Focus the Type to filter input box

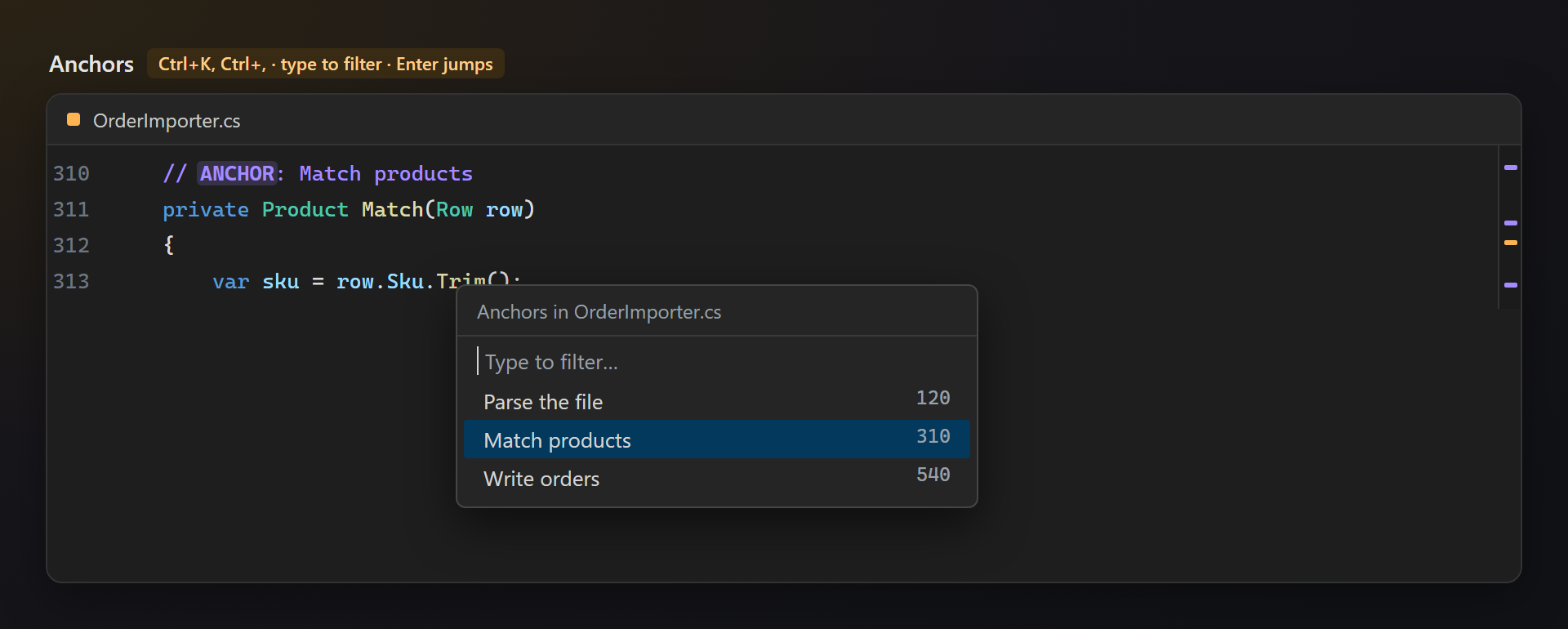click(716, 362)
